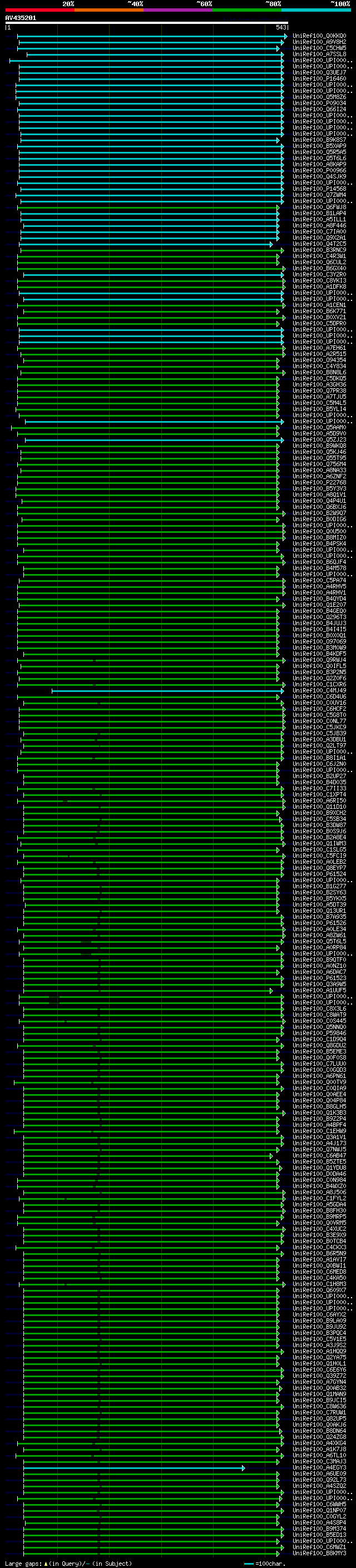Click the short cyan alignment bar of UniRef100_C4MJ49

click(x=168, y=691)
